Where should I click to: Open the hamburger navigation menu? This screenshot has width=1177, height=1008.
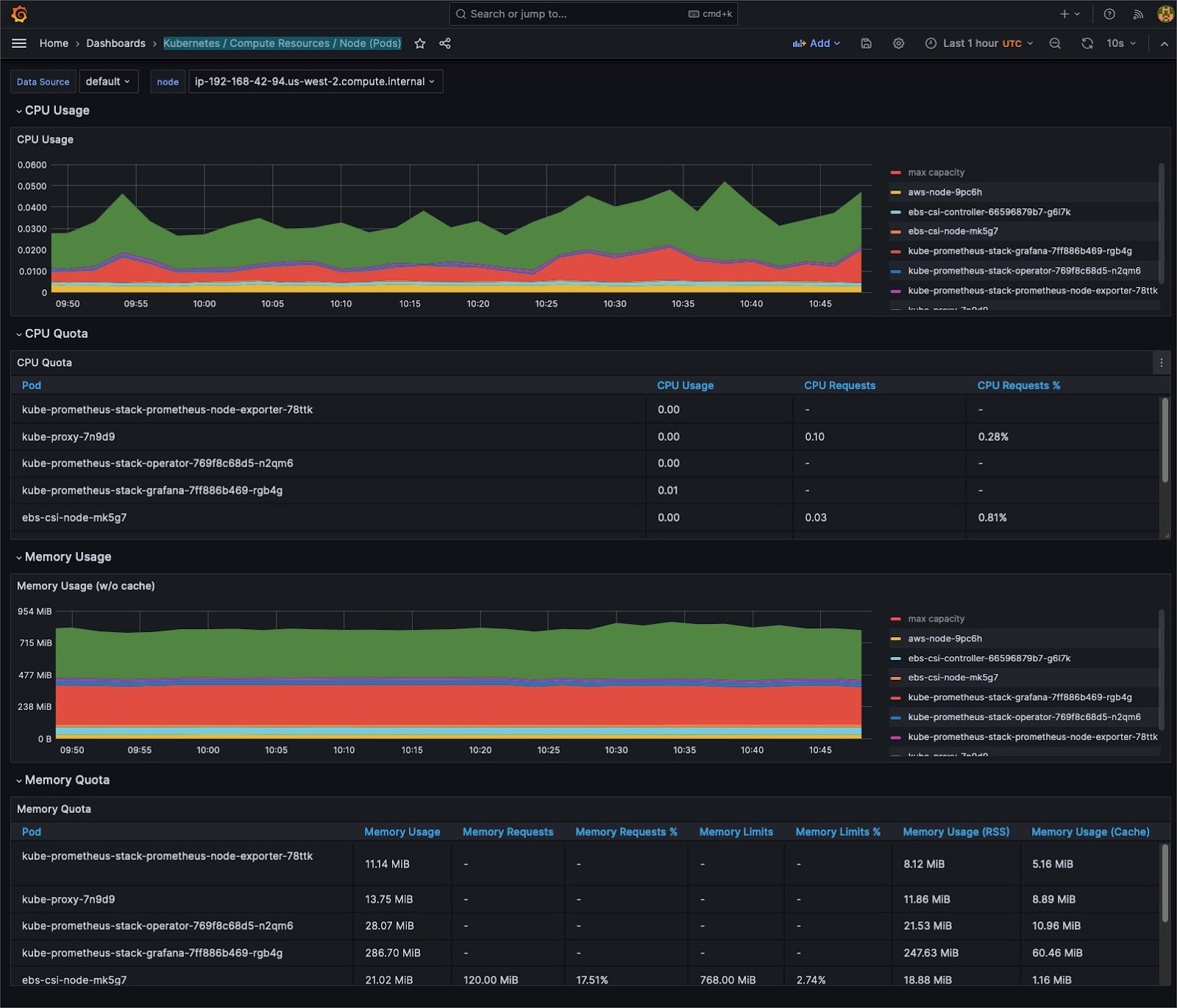pyautogui.click(x=19, y=43)
